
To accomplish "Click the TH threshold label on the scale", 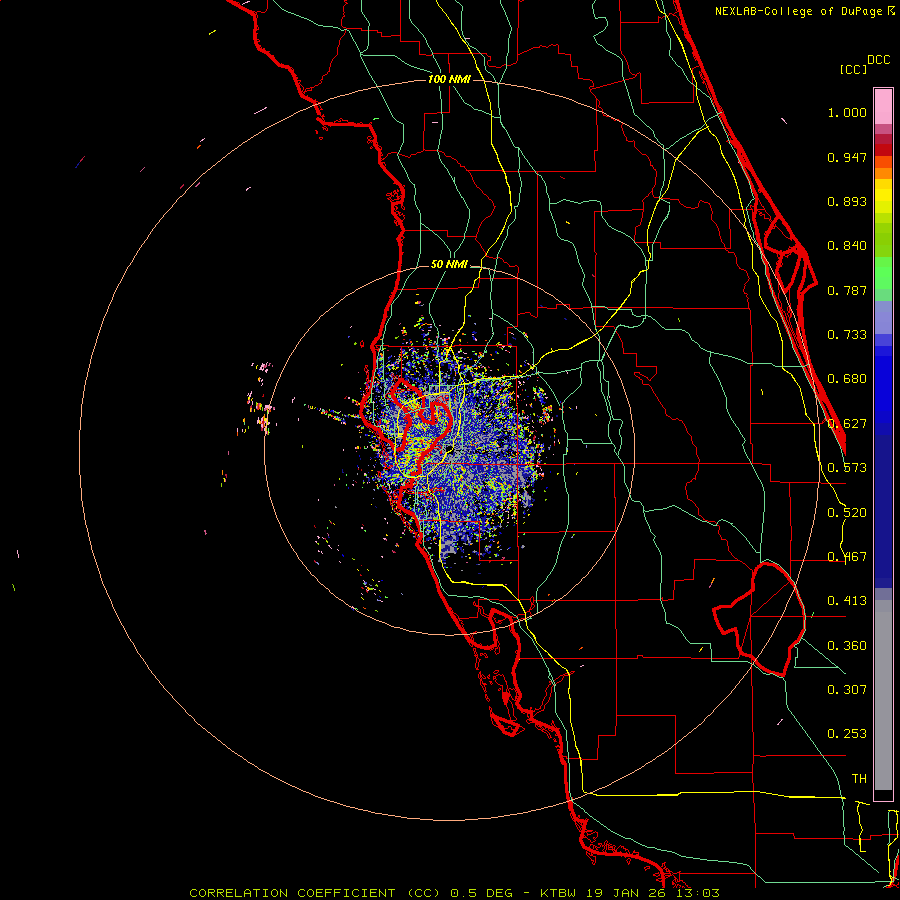I will pyautogui.click(x=859, y=779).
